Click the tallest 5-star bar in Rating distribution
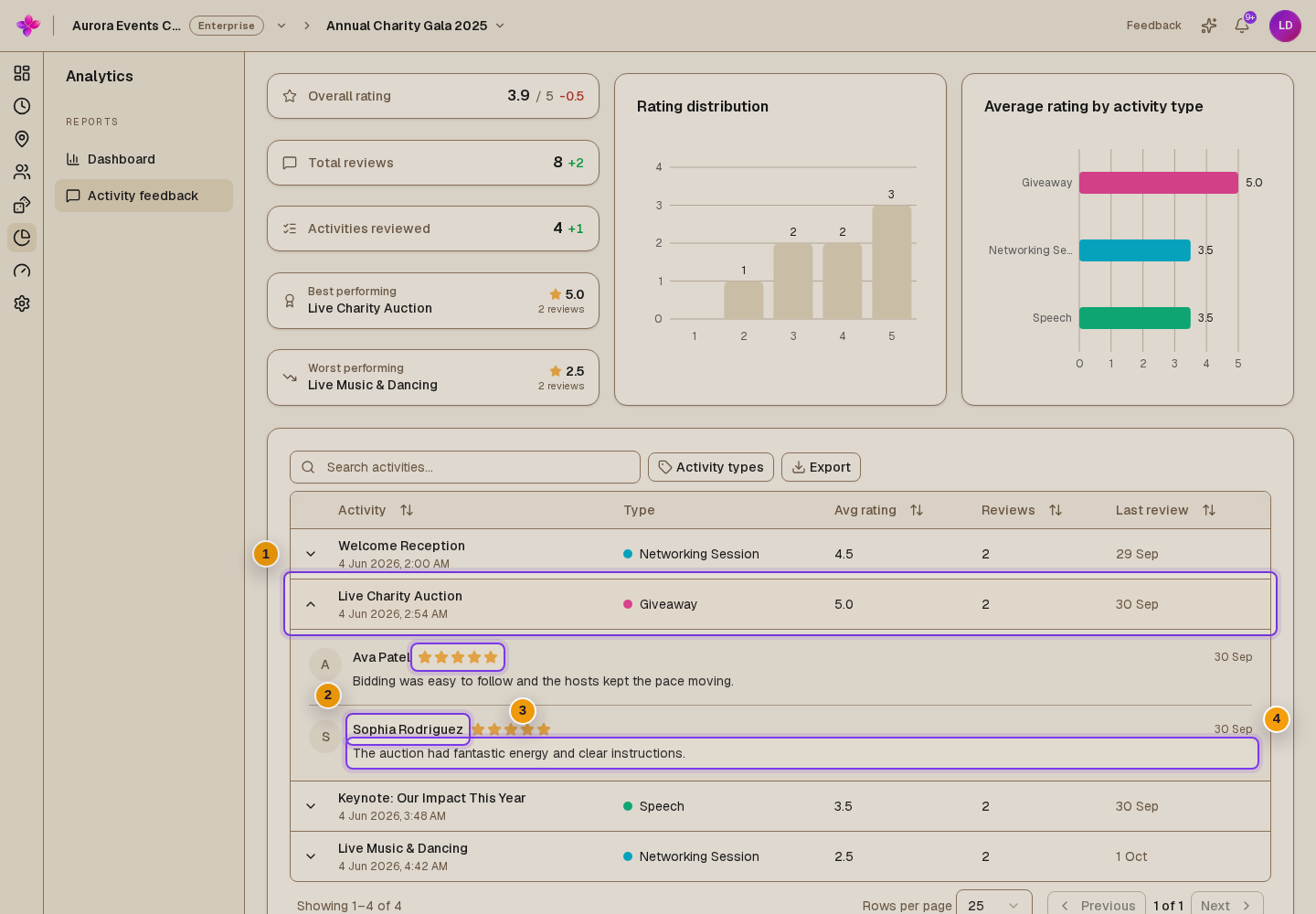 coord(892,262)
